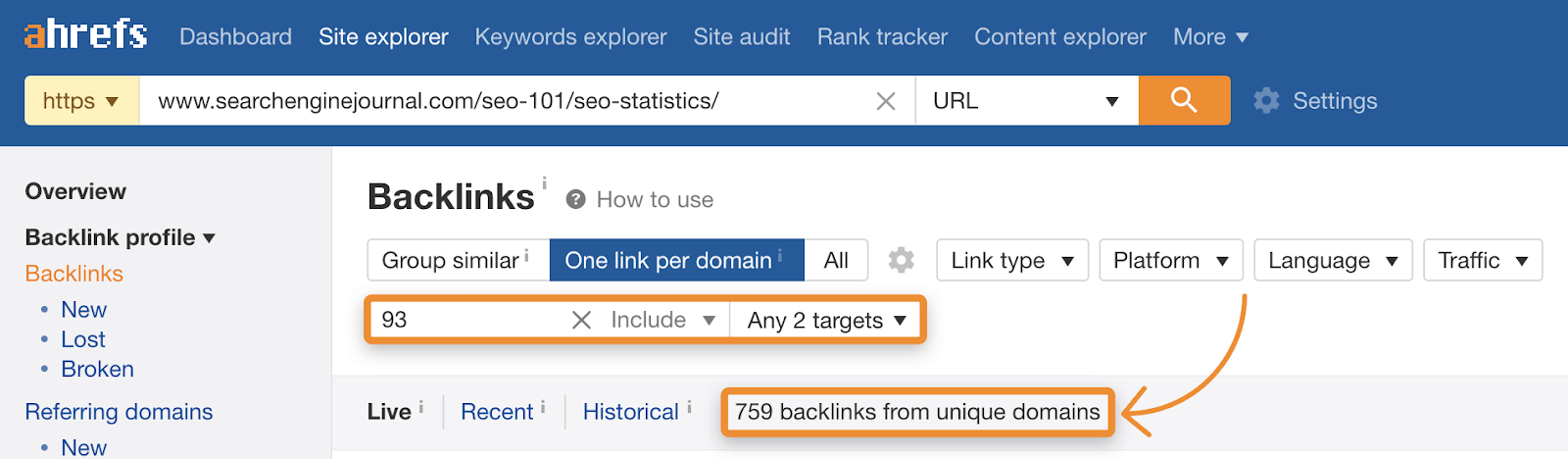Open the URL mode dropdown

pyautogui.click(x=1026, y=101)
